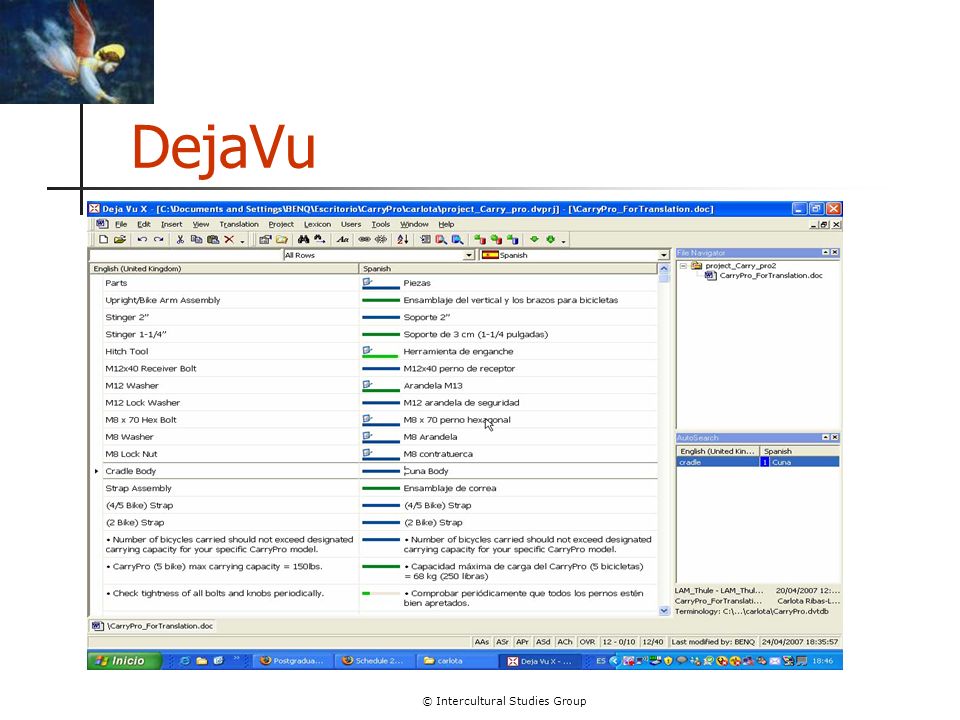Image resolution: width=960 pixels, height=720 pixels.
Task: Click the A-Z sort icon
Action: 402,239
